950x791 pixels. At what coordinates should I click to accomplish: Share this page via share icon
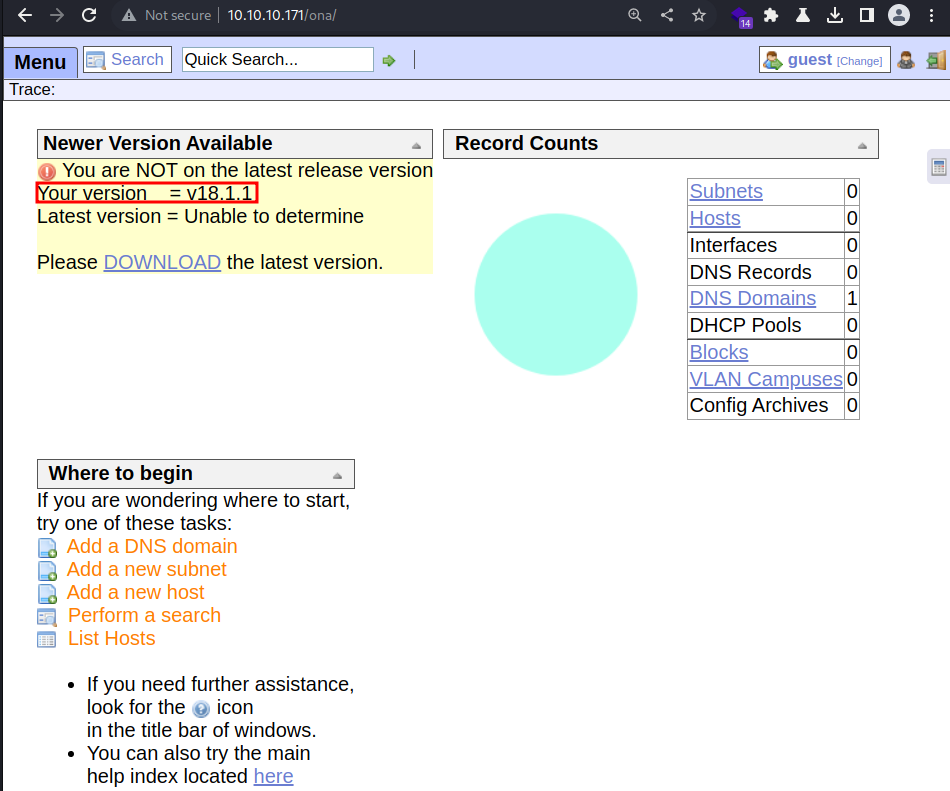pyautogui.click(x=667, y=15)
